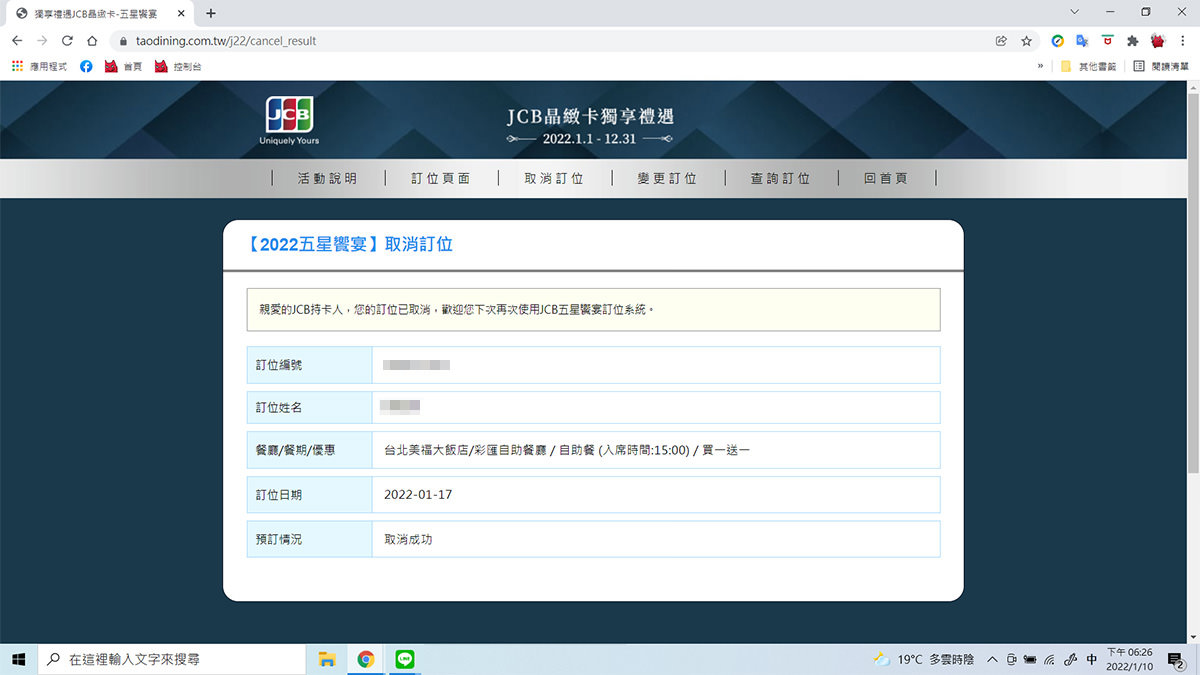Open the Chrome profile avatar
This screenshot has height=675, width=1200.
[x=1157, y=41]
